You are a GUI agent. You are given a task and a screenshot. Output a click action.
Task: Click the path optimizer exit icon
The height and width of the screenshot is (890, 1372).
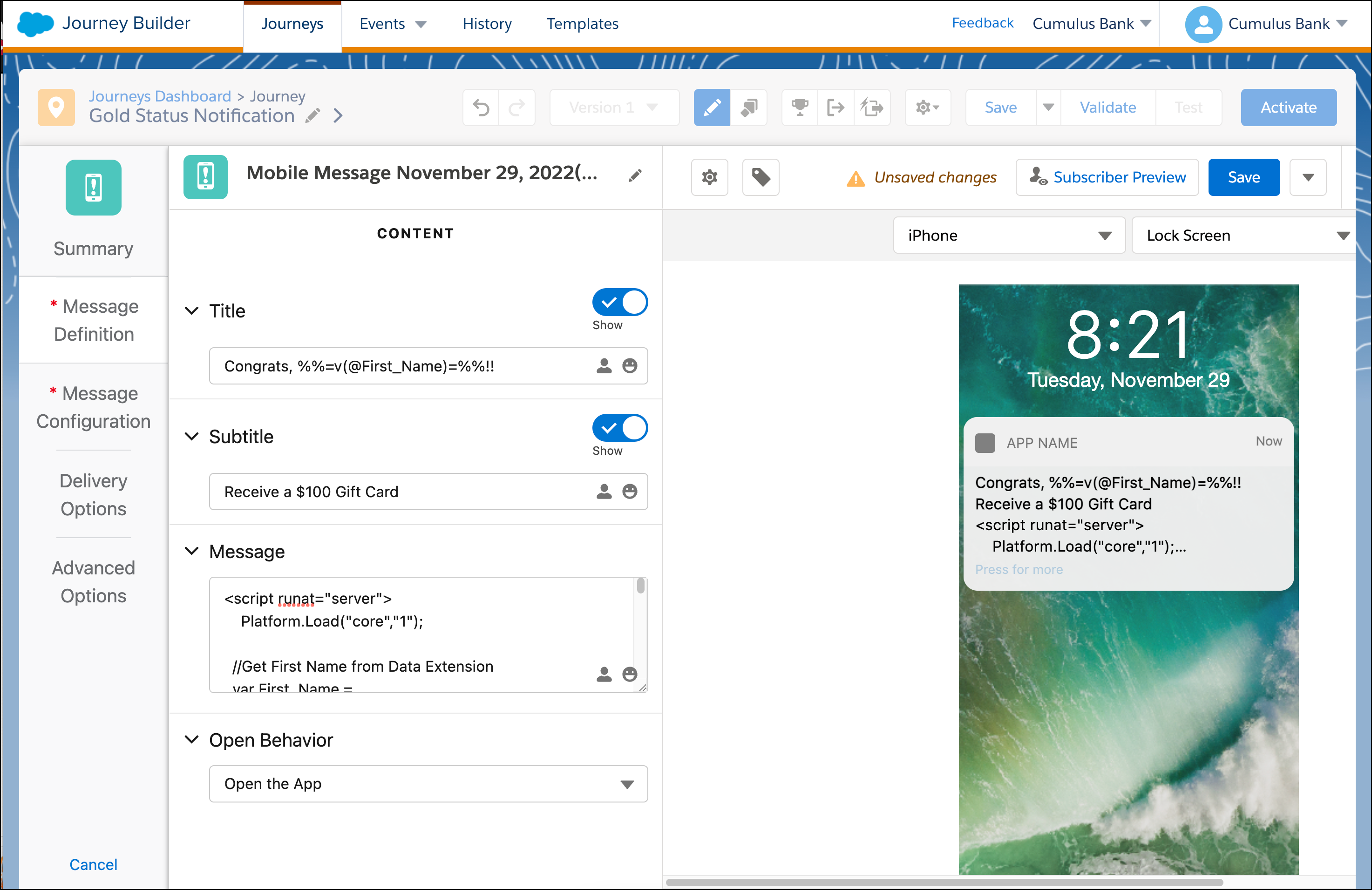click(872, 107)
